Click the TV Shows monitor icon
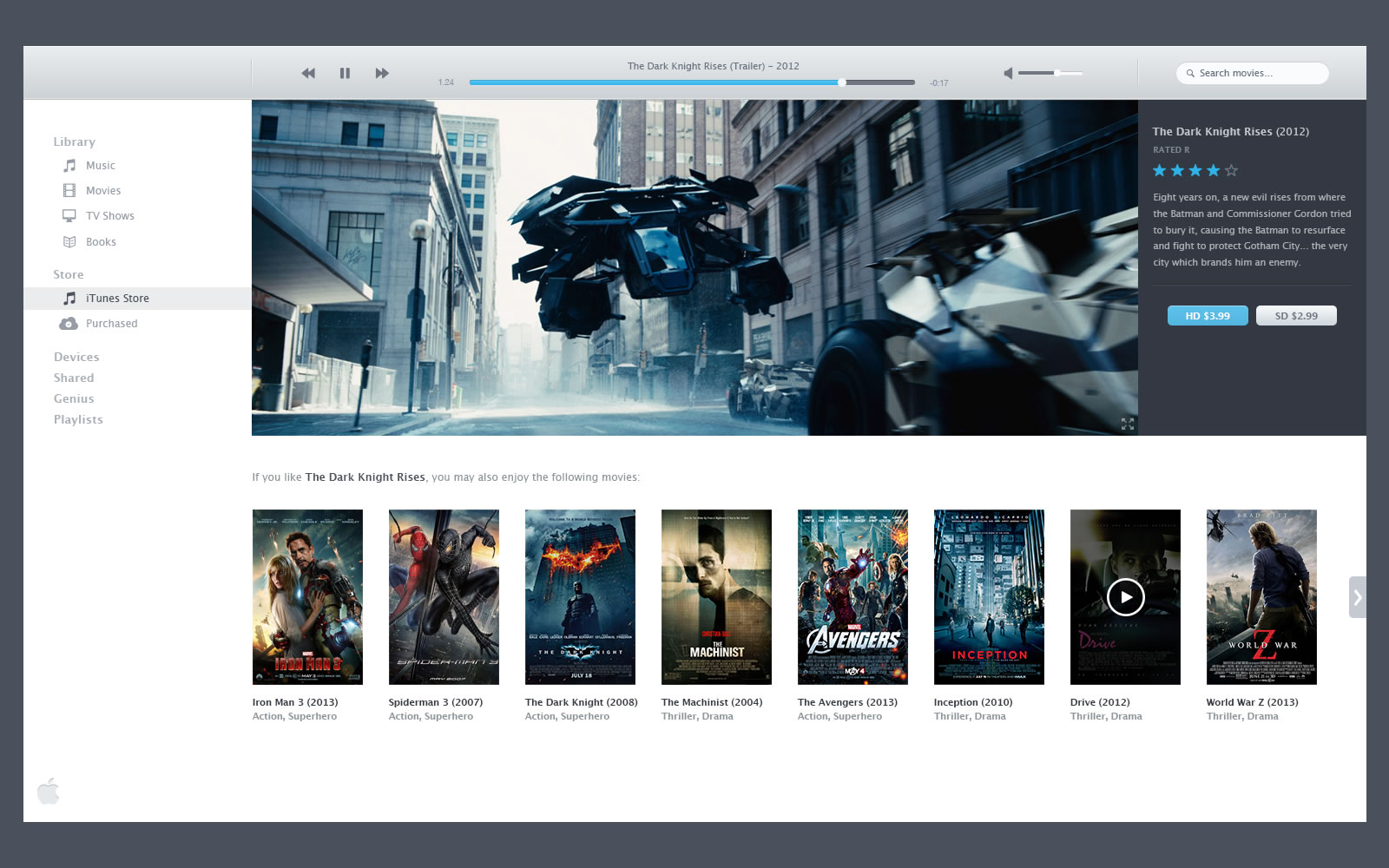This screenshot has width=1389, height=868. coord(69,216)
